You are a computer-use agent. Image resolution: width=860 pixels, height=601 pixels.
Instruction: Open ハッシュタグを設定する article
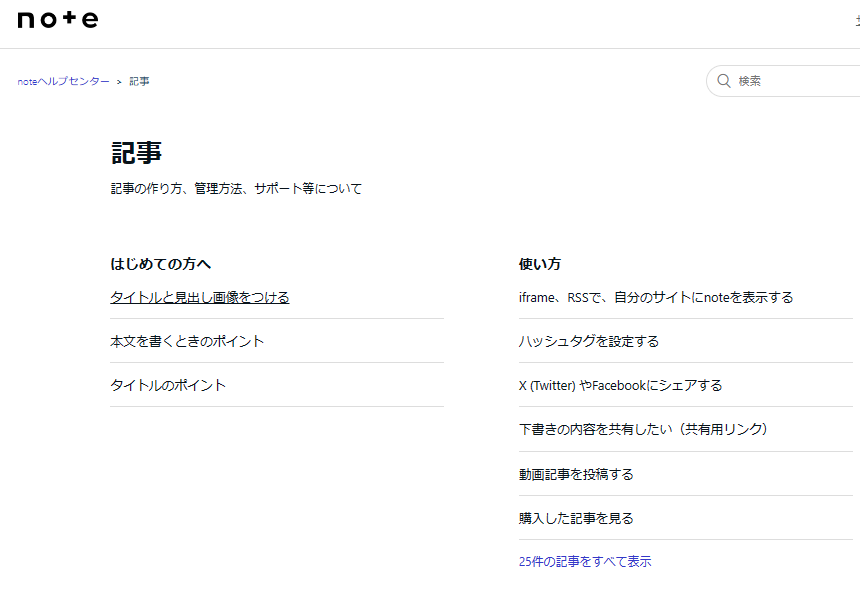589,341
